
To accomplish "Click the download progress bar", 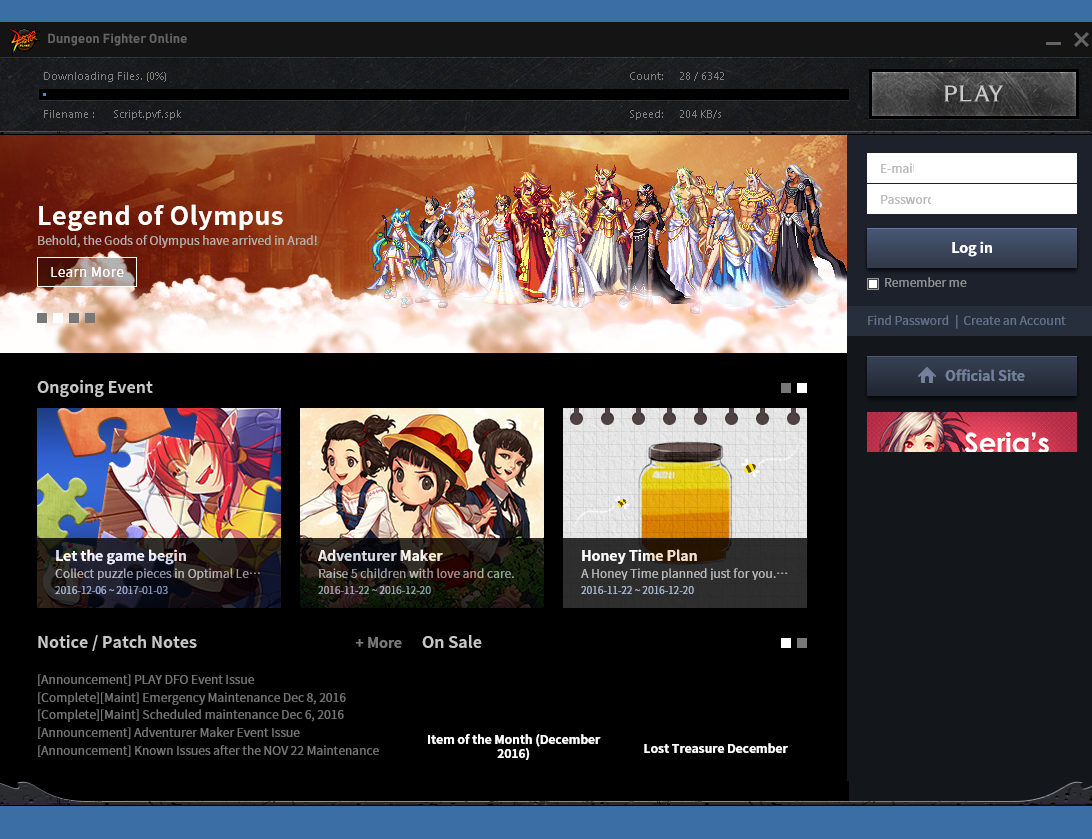I will [x=444, y=95].
